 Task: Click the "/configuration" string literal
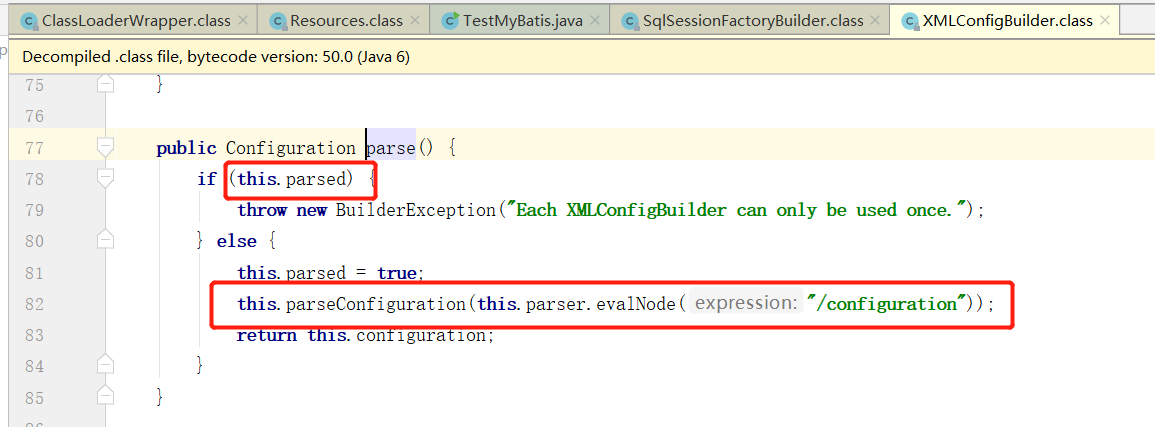887,304
